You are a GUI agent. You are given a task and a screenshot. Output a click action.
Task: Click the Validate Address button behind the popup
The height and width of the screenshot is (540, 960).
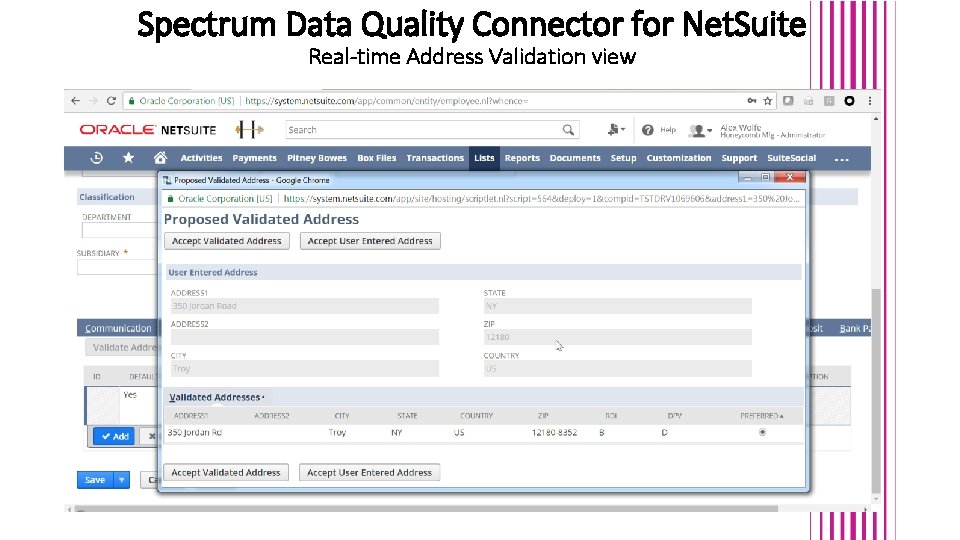tap(122, 348)
